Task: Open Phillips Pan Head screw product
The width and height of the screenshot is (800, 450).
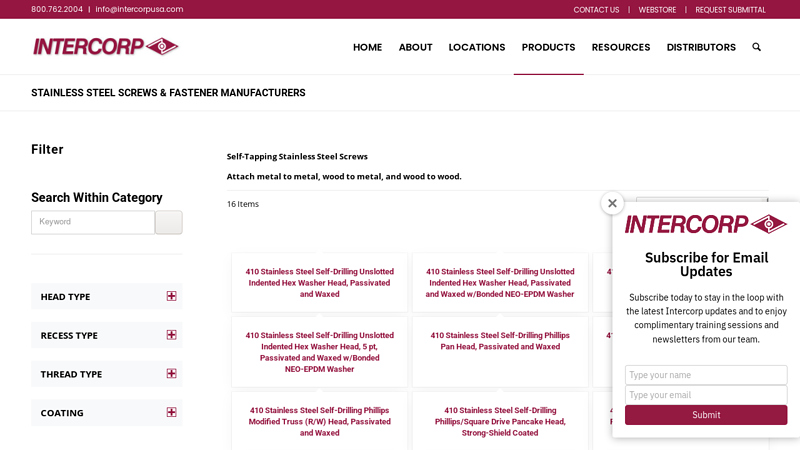Action: [499, 341]
